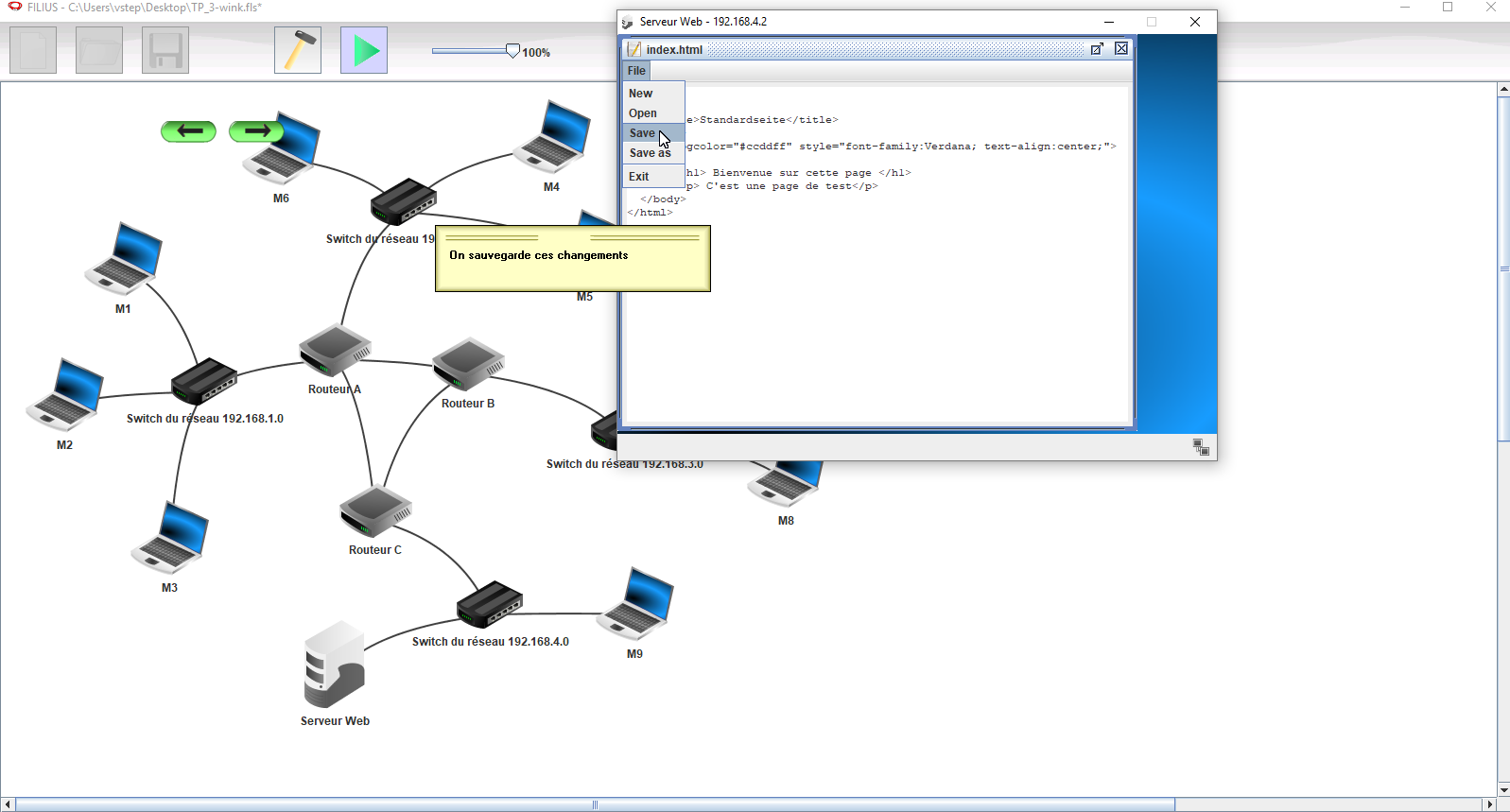Select the M2 laptop

64,395
